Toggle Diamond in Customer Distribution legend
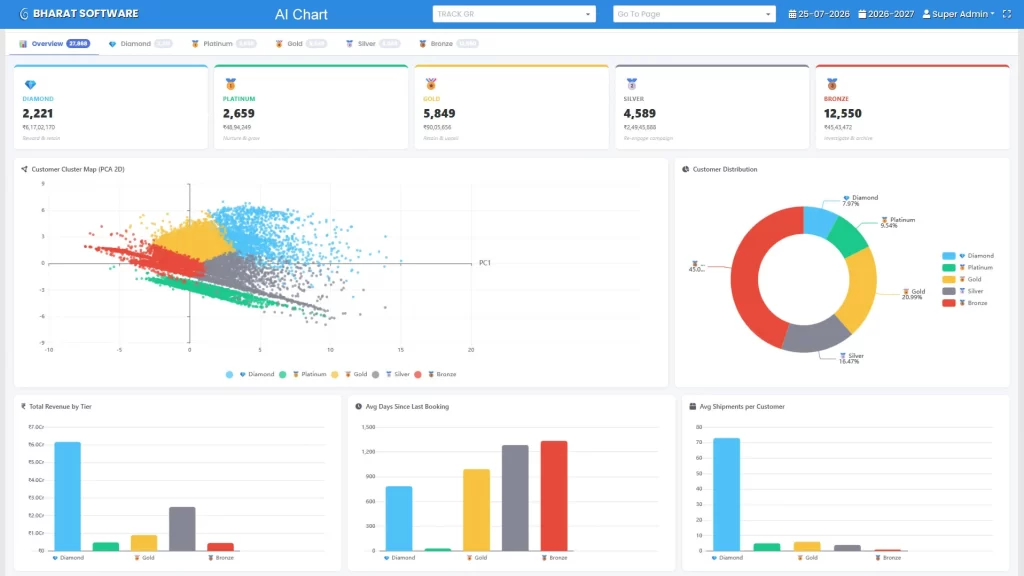 (x=968, y=256)
